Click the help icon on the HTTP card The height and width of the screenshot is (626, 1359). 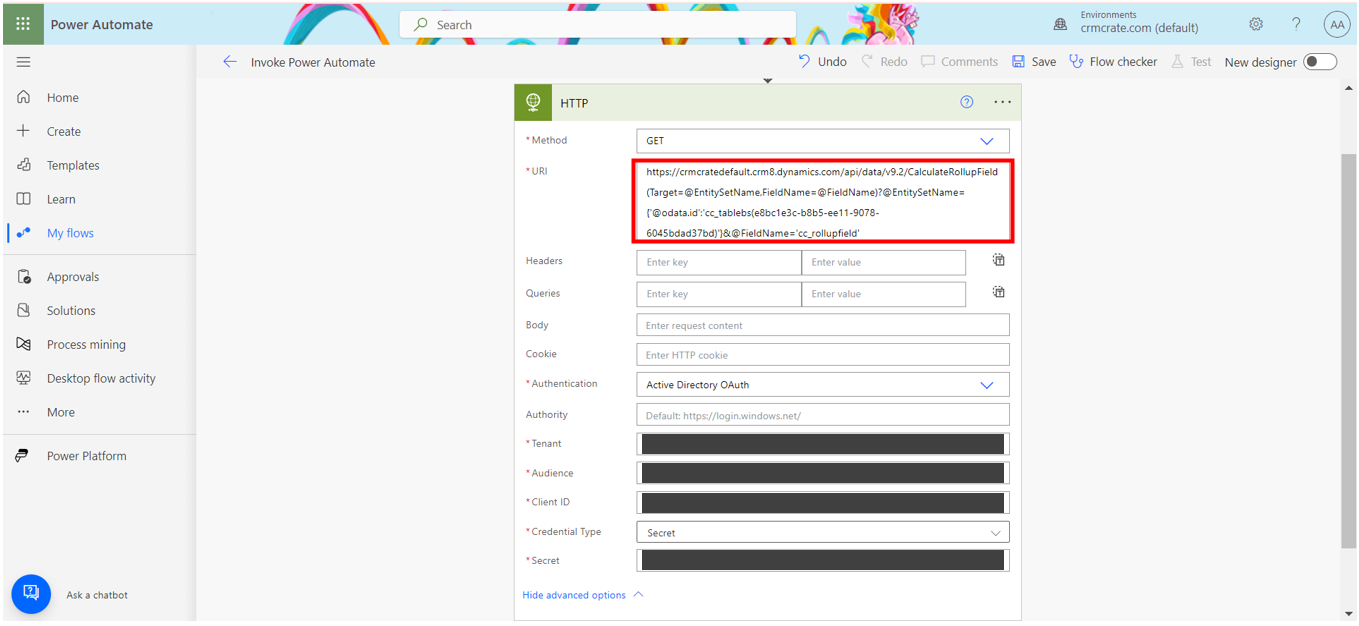pyautogui.click(x=966, y=102)
